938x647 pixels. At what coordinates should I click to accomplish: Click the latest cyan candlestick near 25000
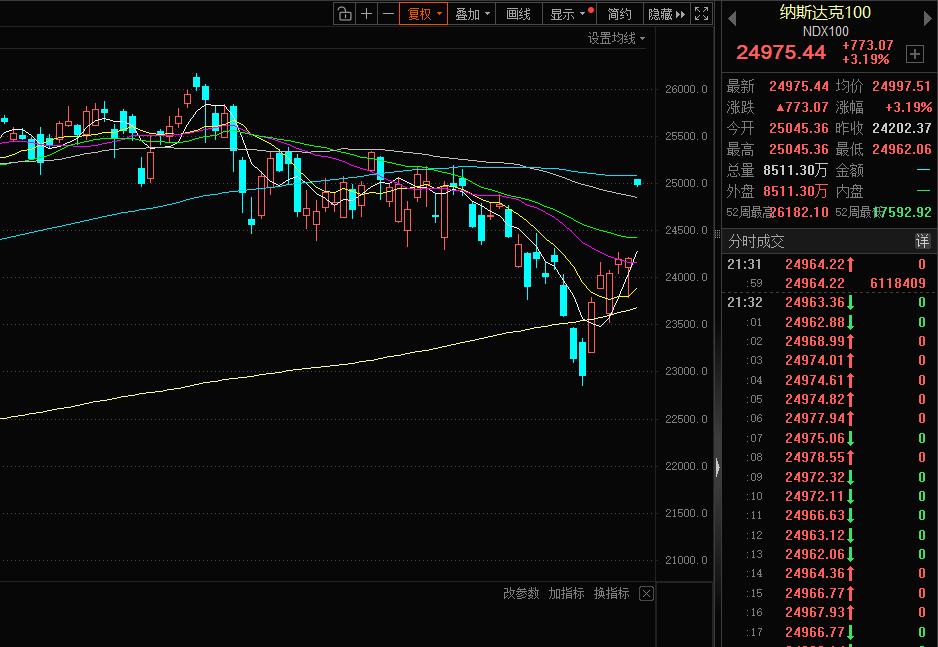point(638,182)
